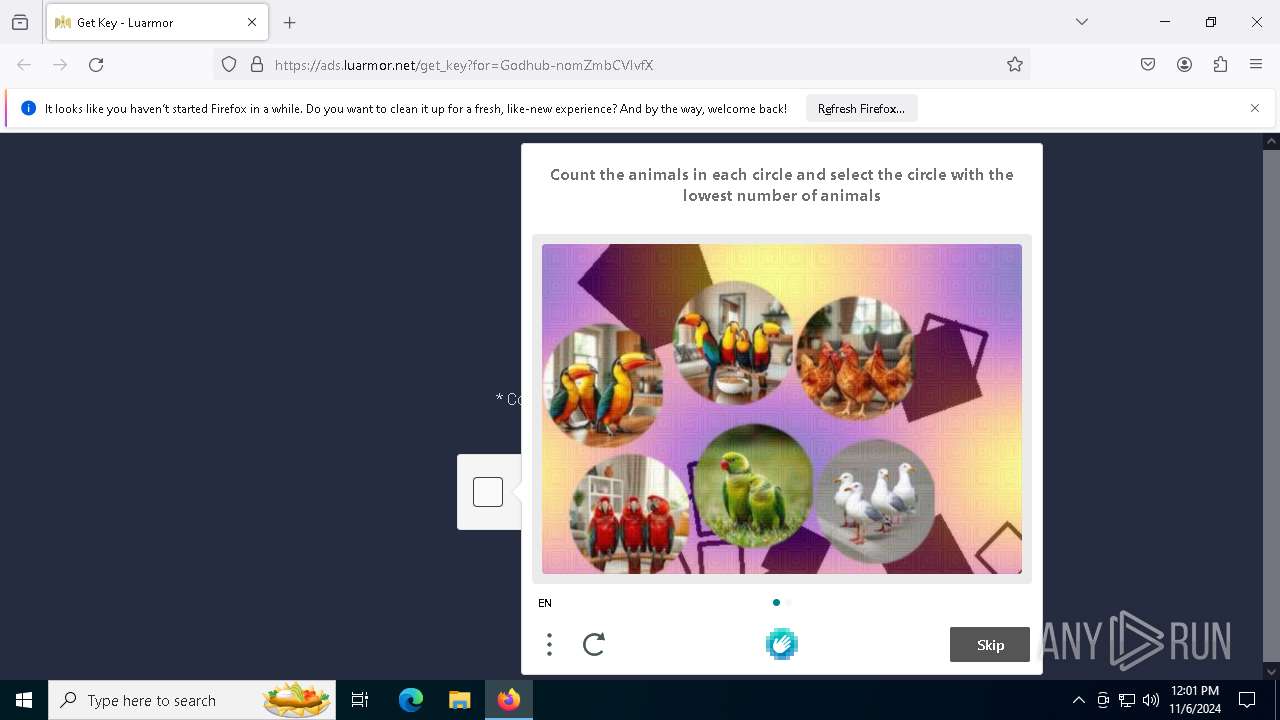The image size is (1280, 720).
Task: Focus the URL address bar
Action: coord(620,65)
